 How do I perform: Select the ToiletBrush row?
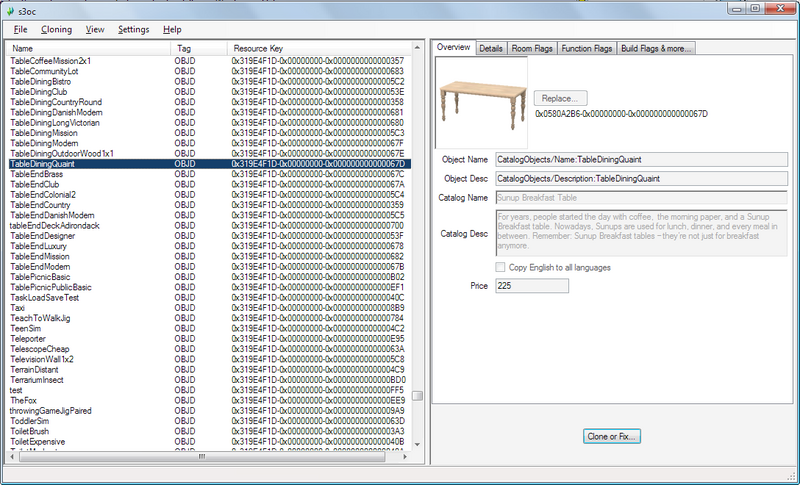(x=210, y=431)
